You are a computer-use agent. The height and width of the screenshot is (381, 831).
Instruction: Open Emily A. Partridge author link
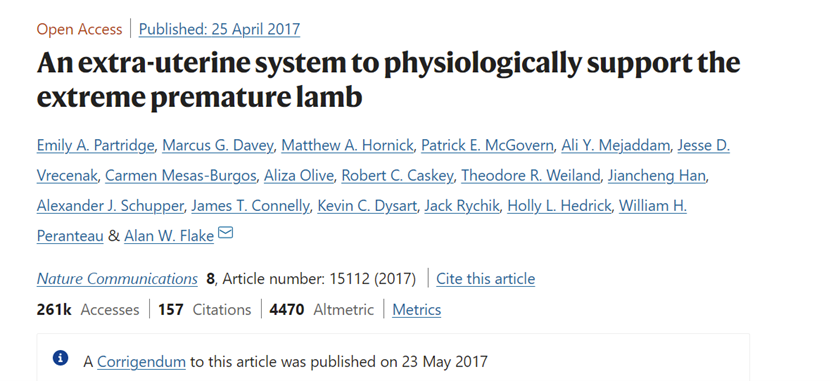(95, 145)
